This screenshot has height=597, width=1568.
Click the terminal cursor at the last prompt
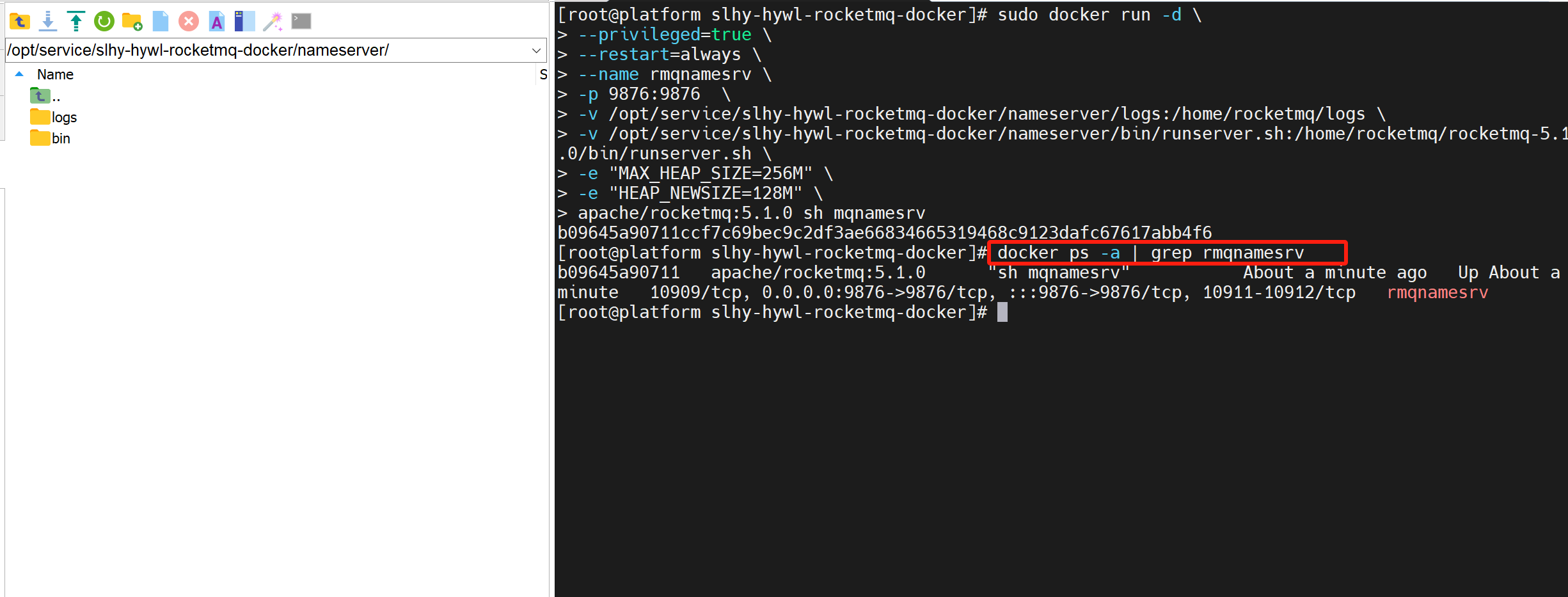pyautogui.click(x=1002, y=313)
